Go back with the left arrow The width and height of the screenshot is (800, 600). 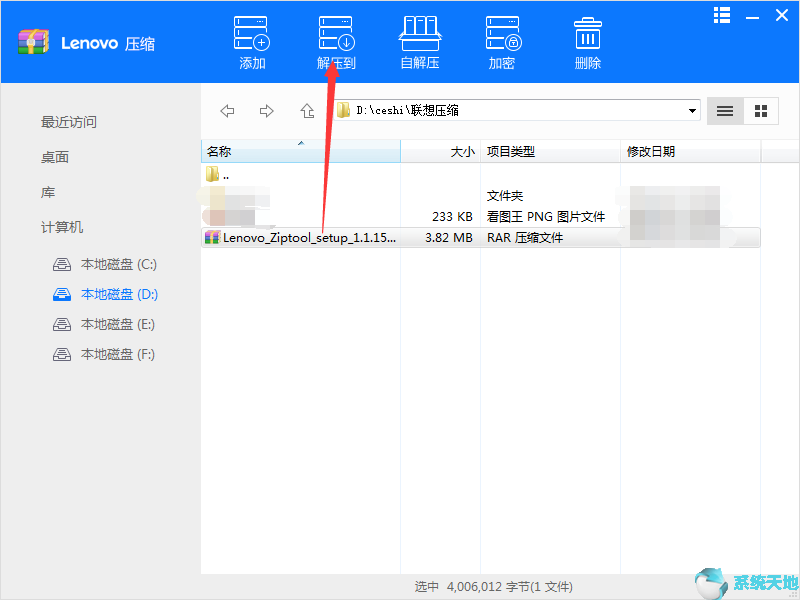227,111
